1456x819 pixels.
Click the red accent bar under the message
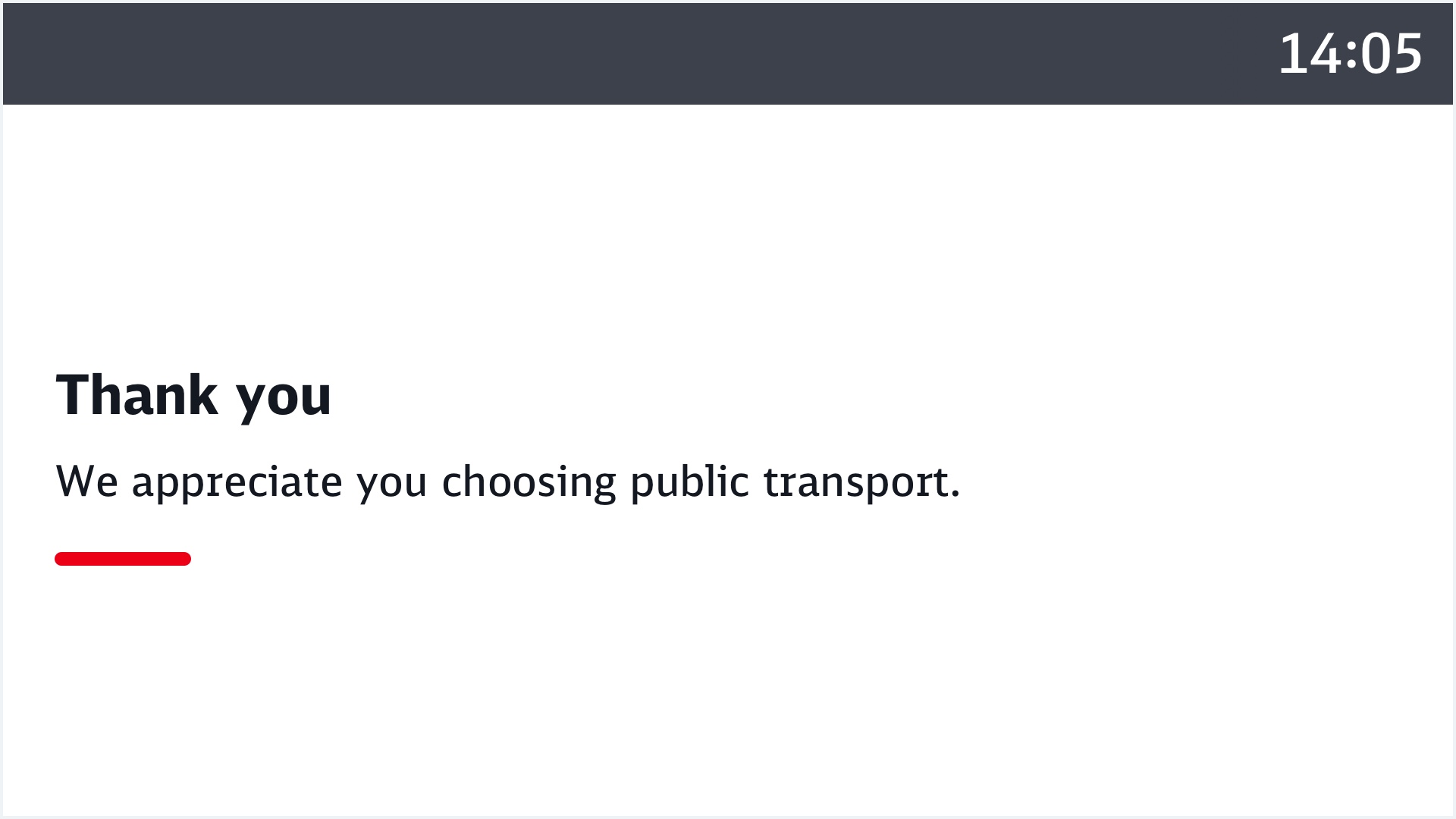pos(123,559)
